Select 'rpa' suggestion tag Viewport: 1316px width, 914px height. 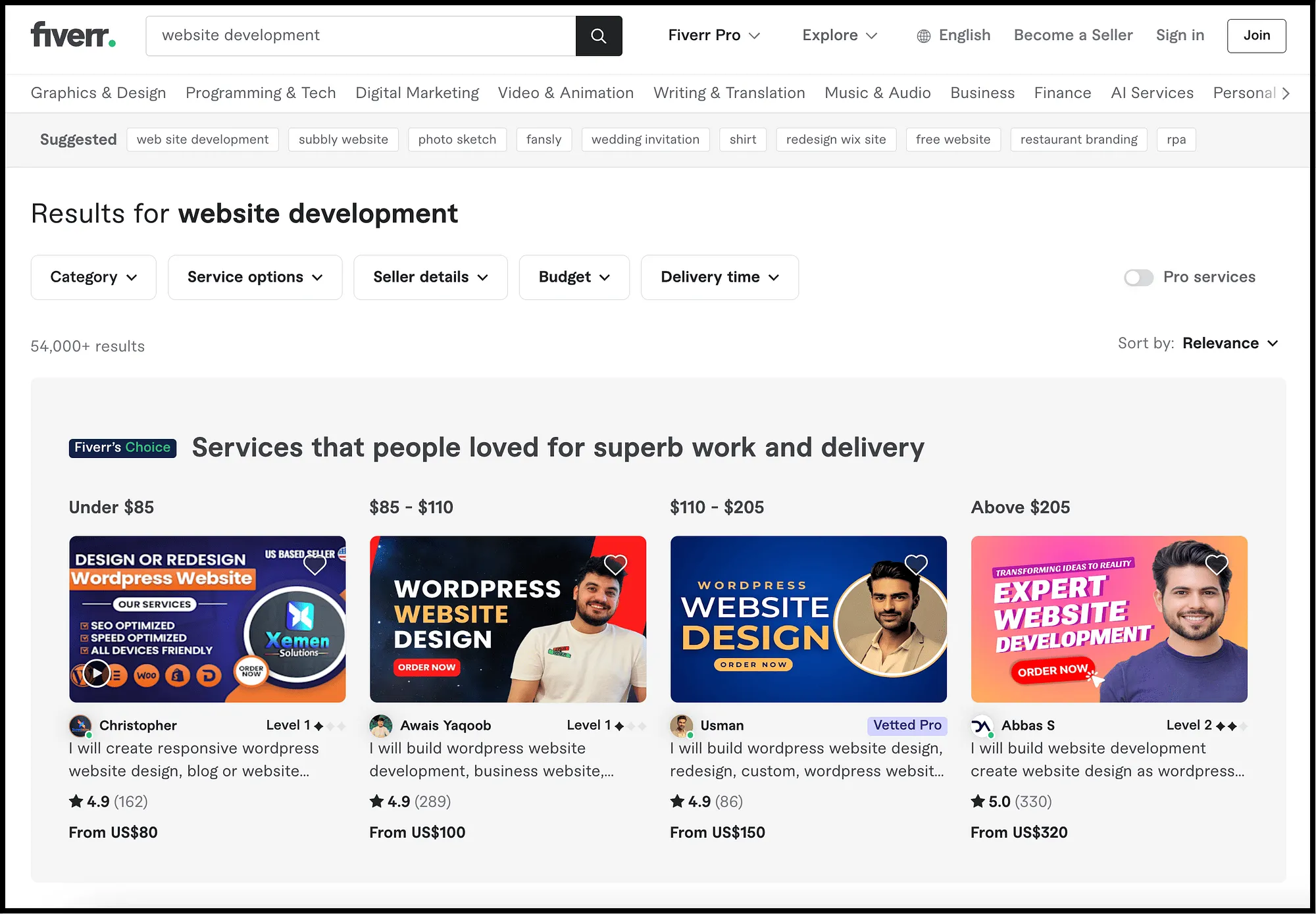coord(1177,140)
